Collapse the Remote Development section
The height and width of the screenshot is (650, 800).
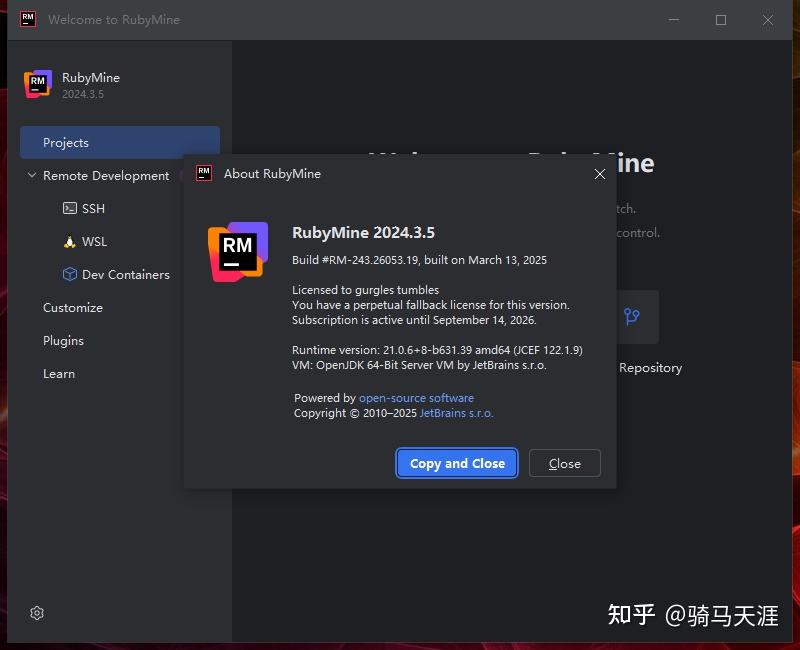click(x=29, y=175)
